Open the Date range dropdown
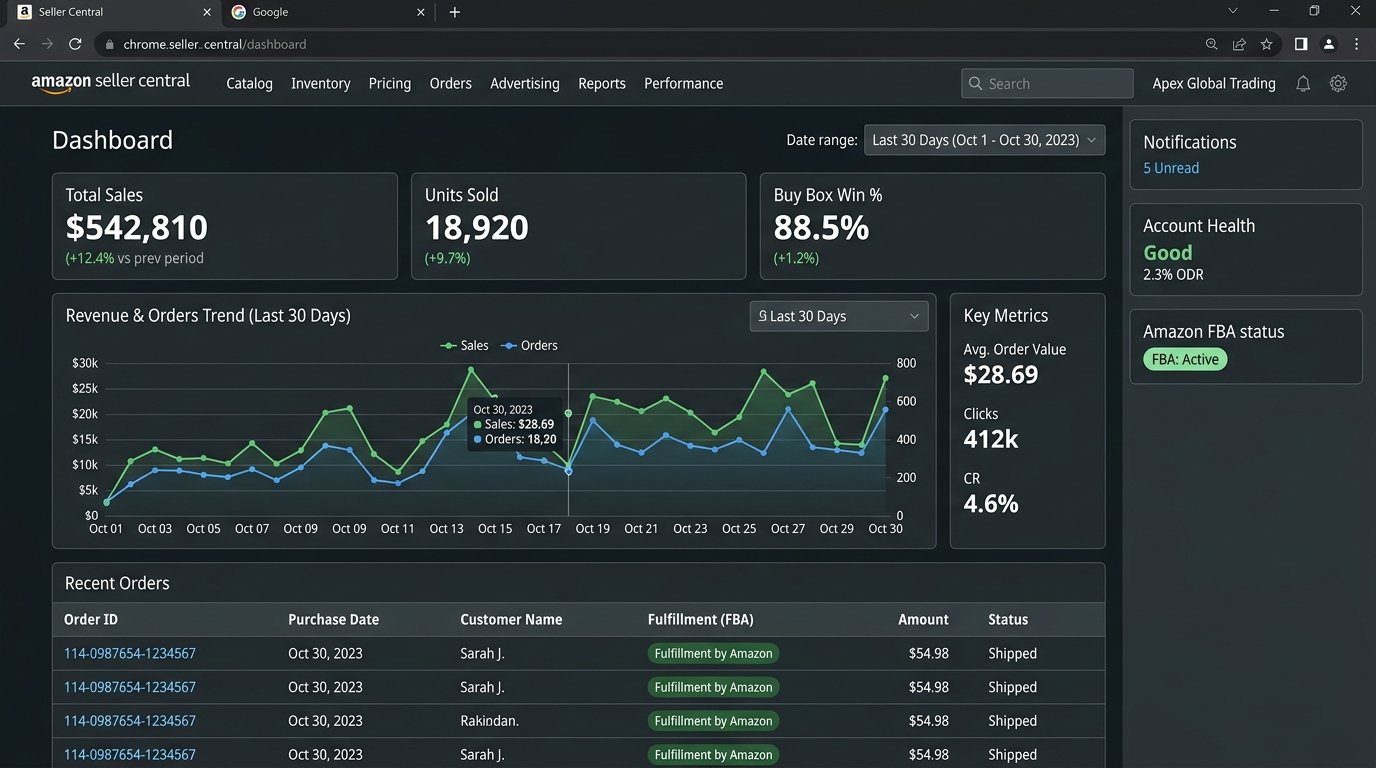This screenshot has width=1376, height=768. 985,140
